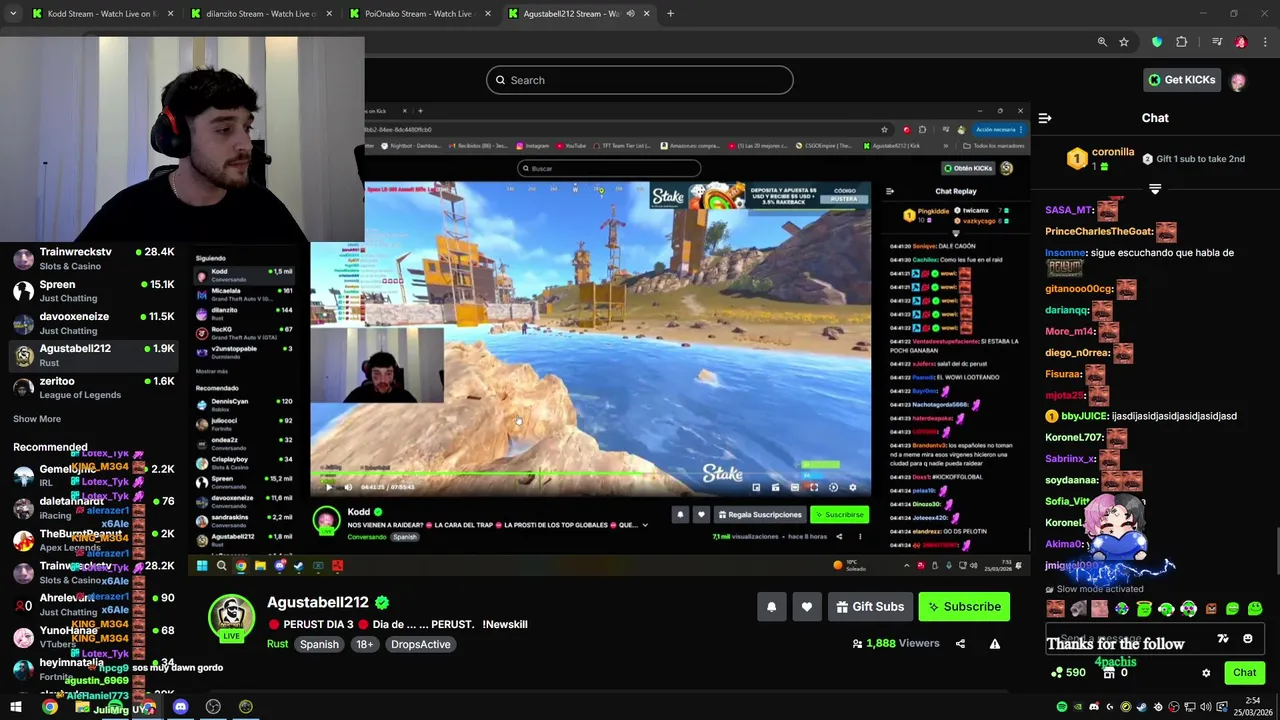Switch to the PoiOnako Stream tab
Viewport: 1280px width, 720px height.
(x=418, y=14)
